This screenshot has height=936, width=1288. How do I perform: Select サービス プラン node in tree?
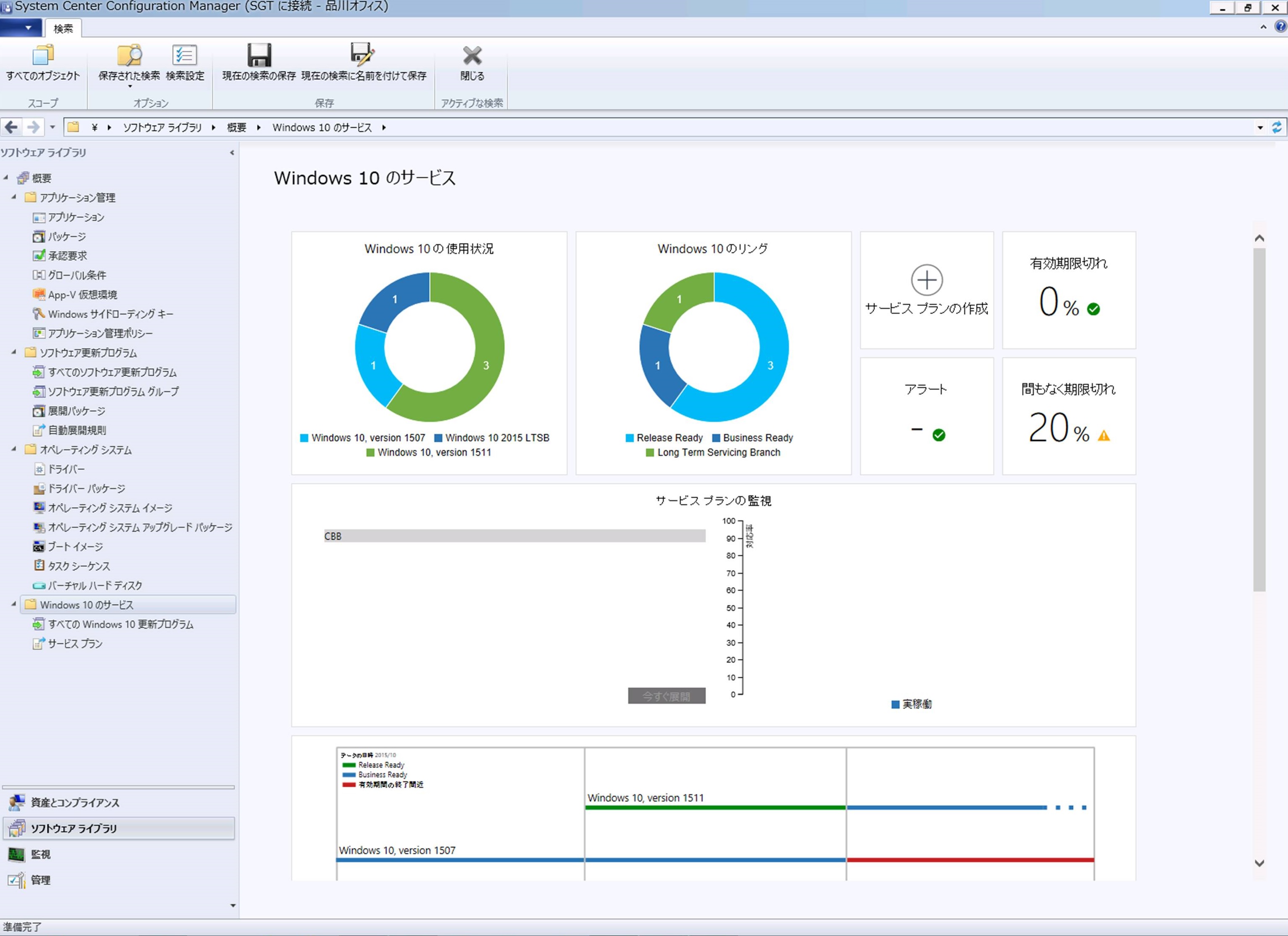[x=68, y=643]
